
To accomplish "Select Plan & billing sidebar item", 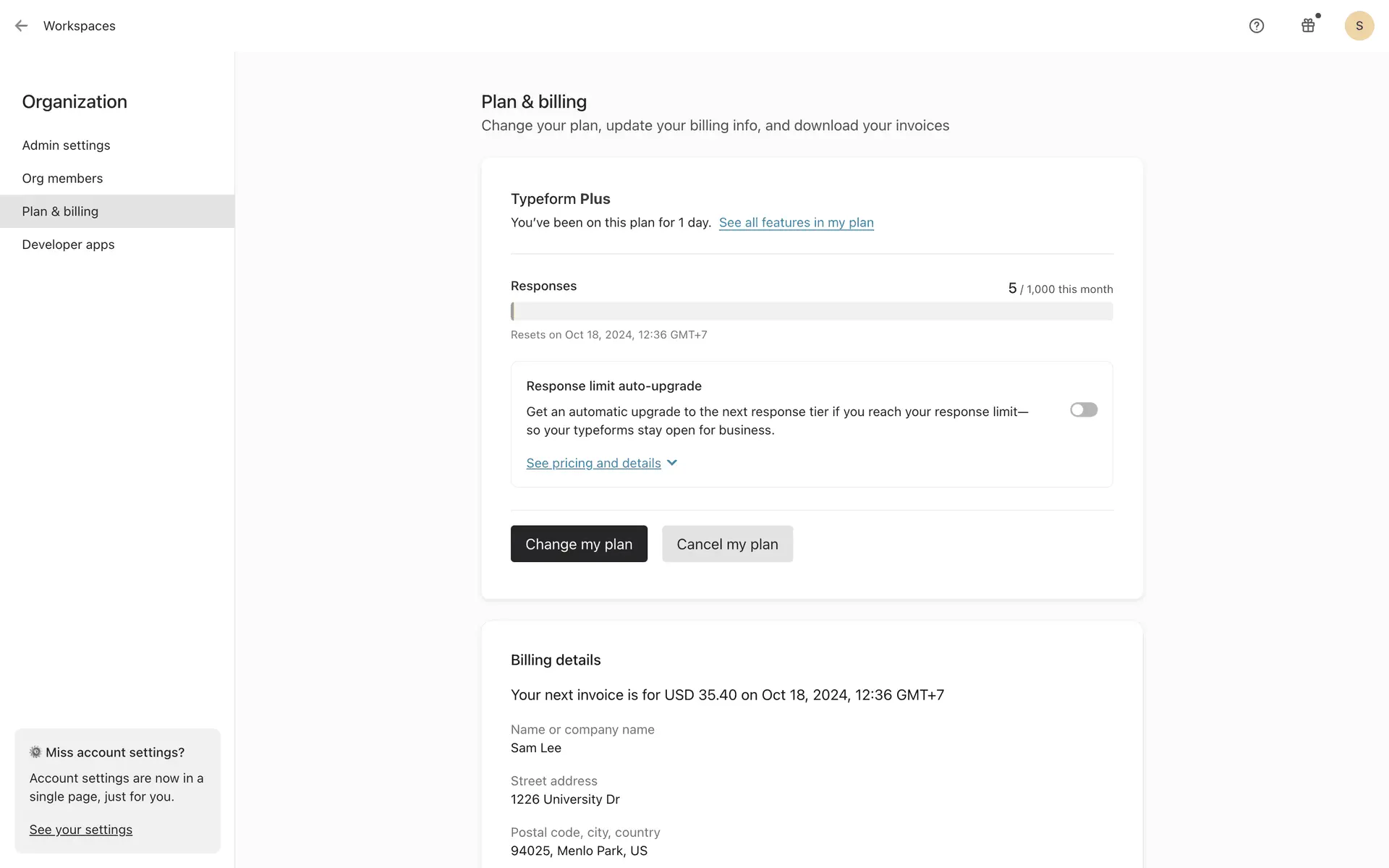I will tap(60, 211).
